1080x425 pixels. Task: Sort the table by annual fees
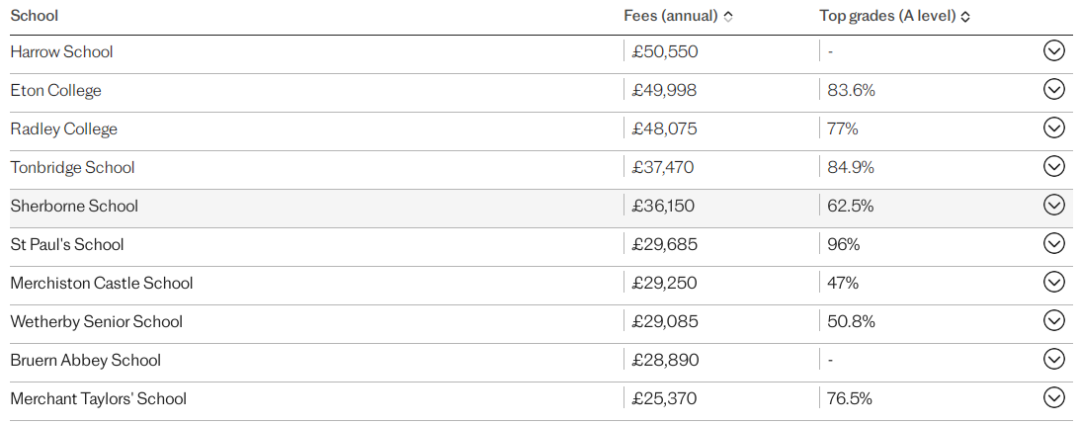pyautogui.click(x=678, y=16)
